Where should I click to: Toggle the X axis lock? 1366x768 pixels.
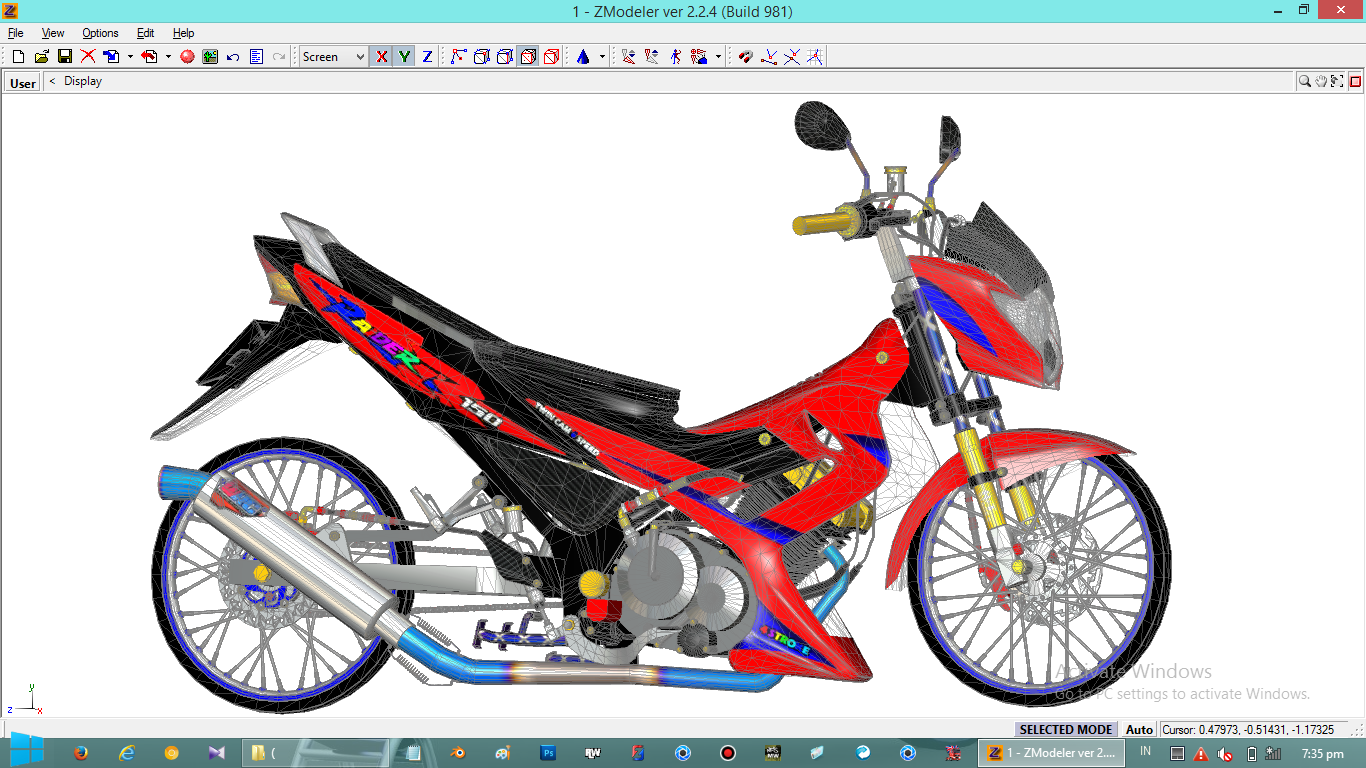(381, 57)
